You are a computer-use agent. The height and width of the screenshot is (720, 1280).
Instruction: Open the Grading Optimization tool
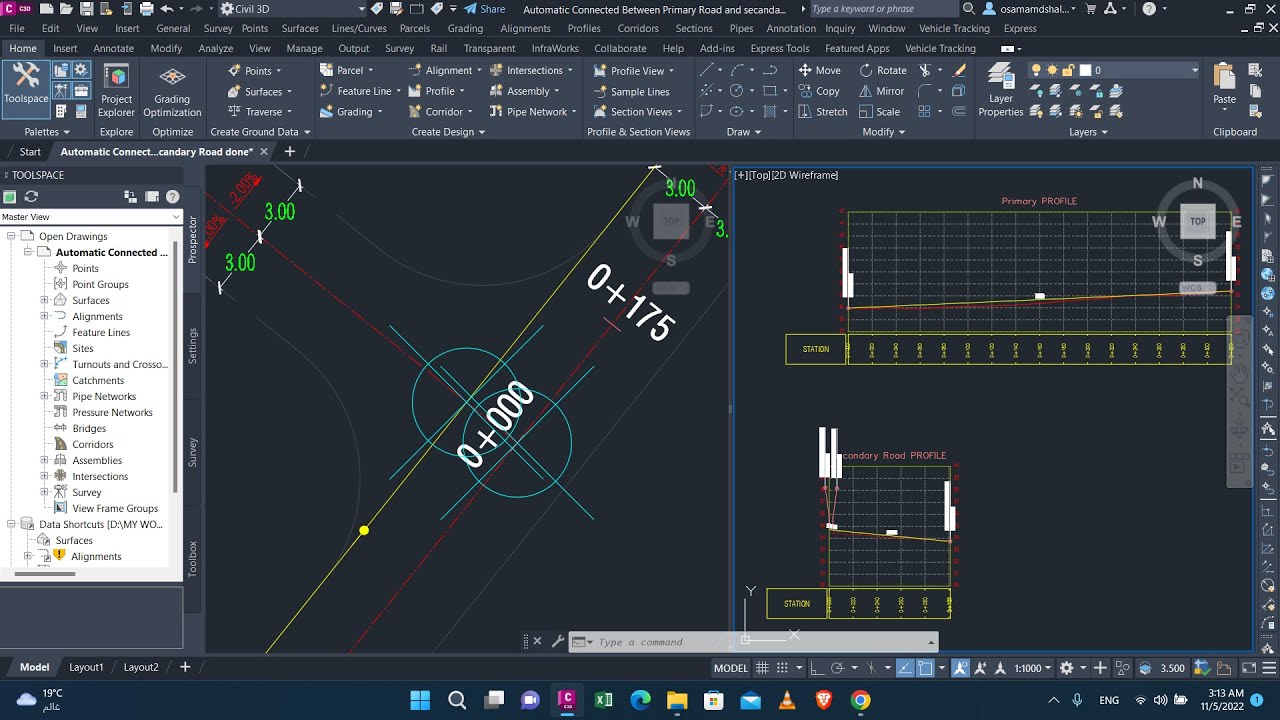[x=172, y=90]
